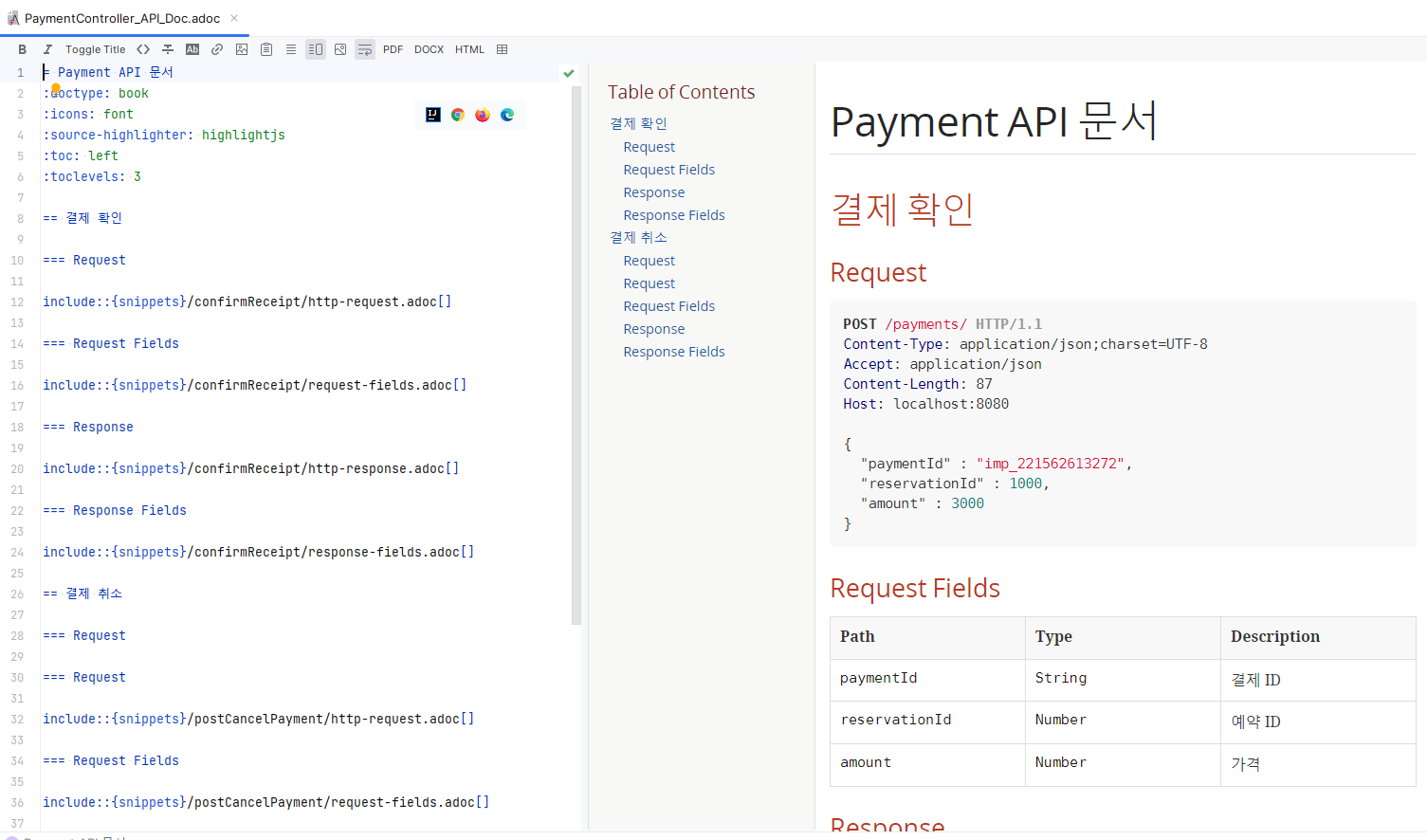
Task: Apply bold formatting from toolbar
Action: tap(22, 49)
